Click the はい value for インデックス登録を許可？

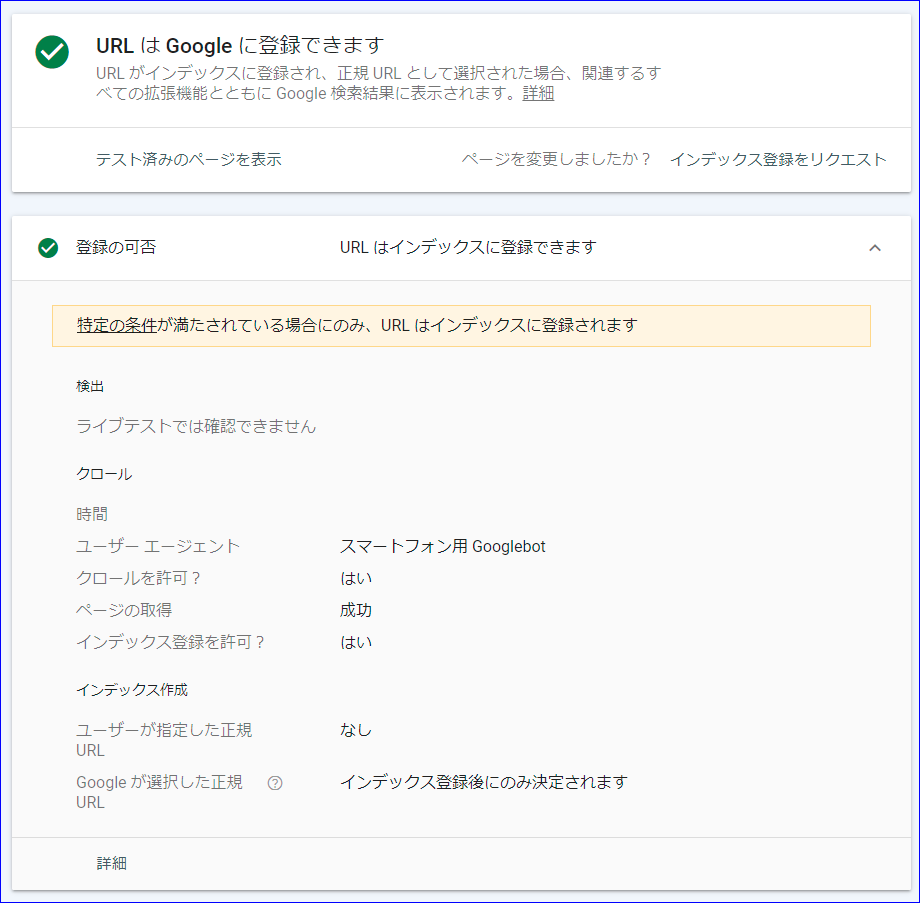point(351,642)
